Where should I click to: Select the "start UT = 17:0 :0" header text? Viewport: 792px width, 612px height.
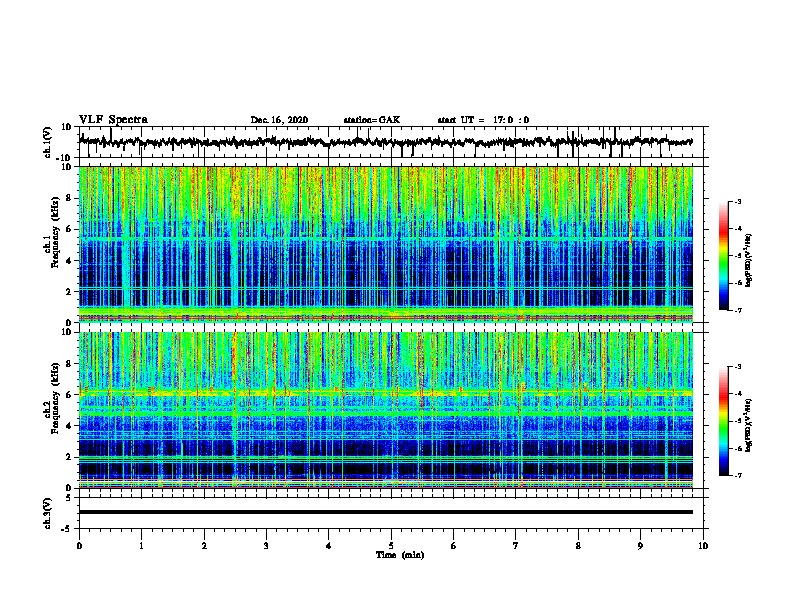pos(483,120)
